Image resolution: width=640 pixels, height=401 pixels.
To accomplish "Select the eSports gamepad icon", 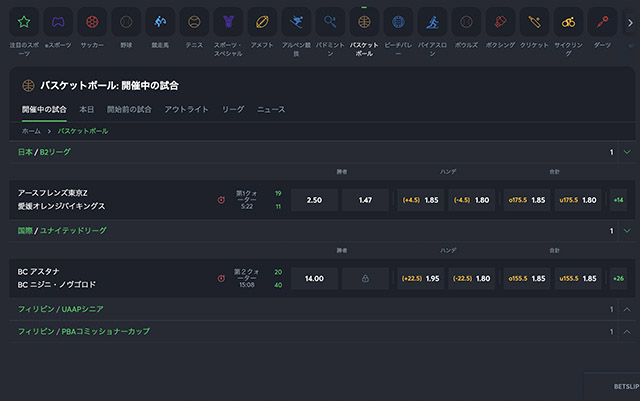I will click(x=59, y=21).
